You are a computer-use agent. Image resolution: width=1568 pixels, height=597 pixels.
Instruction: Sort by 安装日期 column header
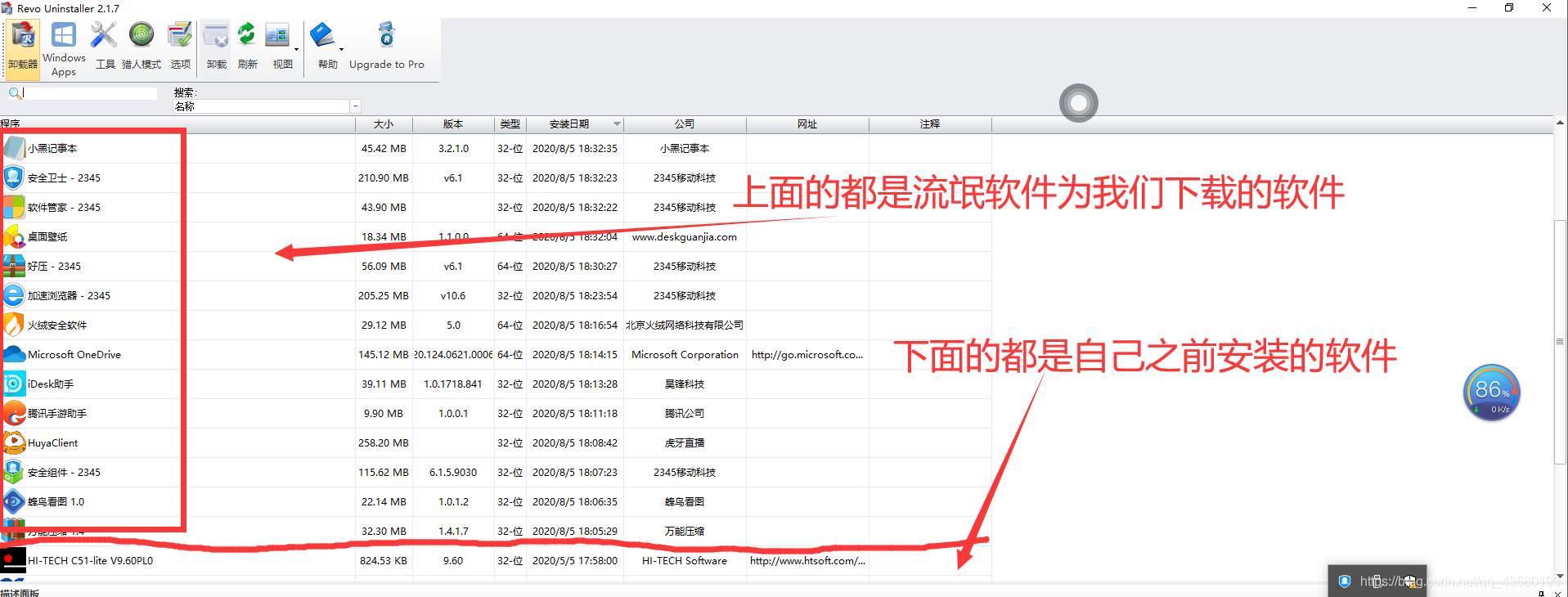point(575,124)
